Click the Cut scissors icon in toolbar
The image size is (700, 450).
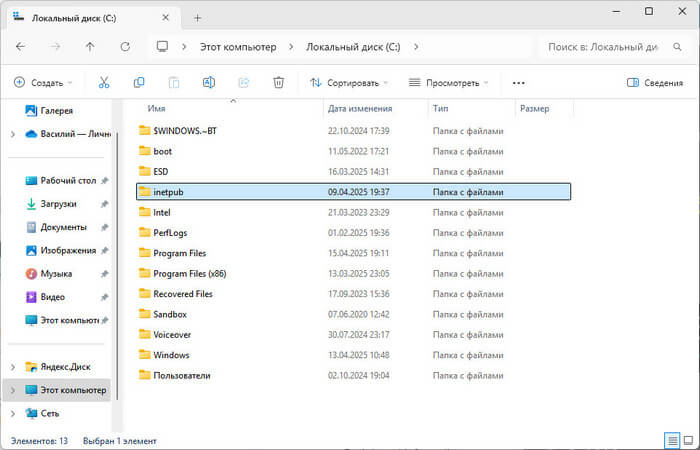pos(103,83)
